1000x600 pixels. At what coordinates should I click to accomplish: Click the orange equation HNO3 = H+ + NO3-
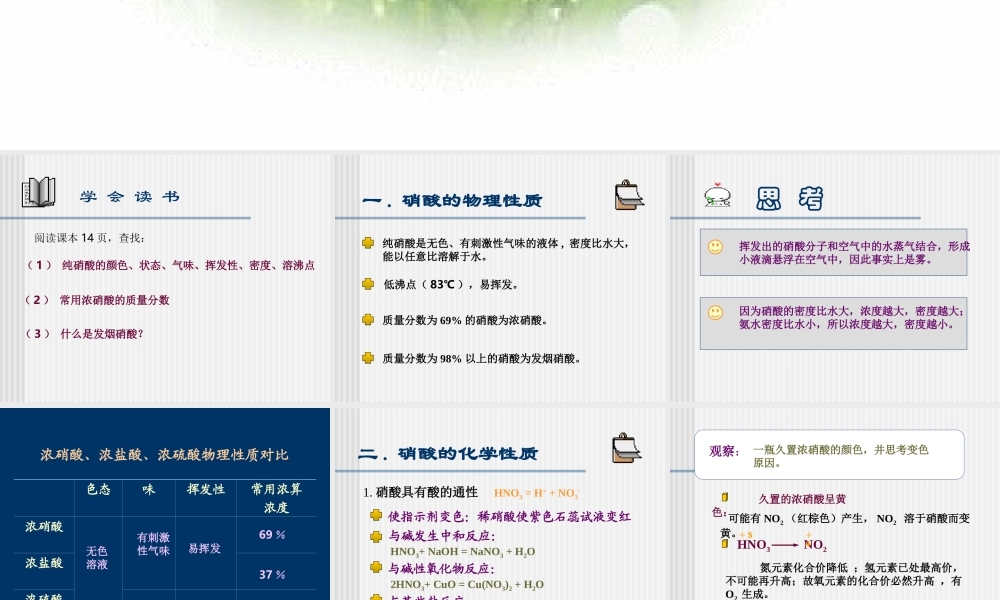pos(536,493)
